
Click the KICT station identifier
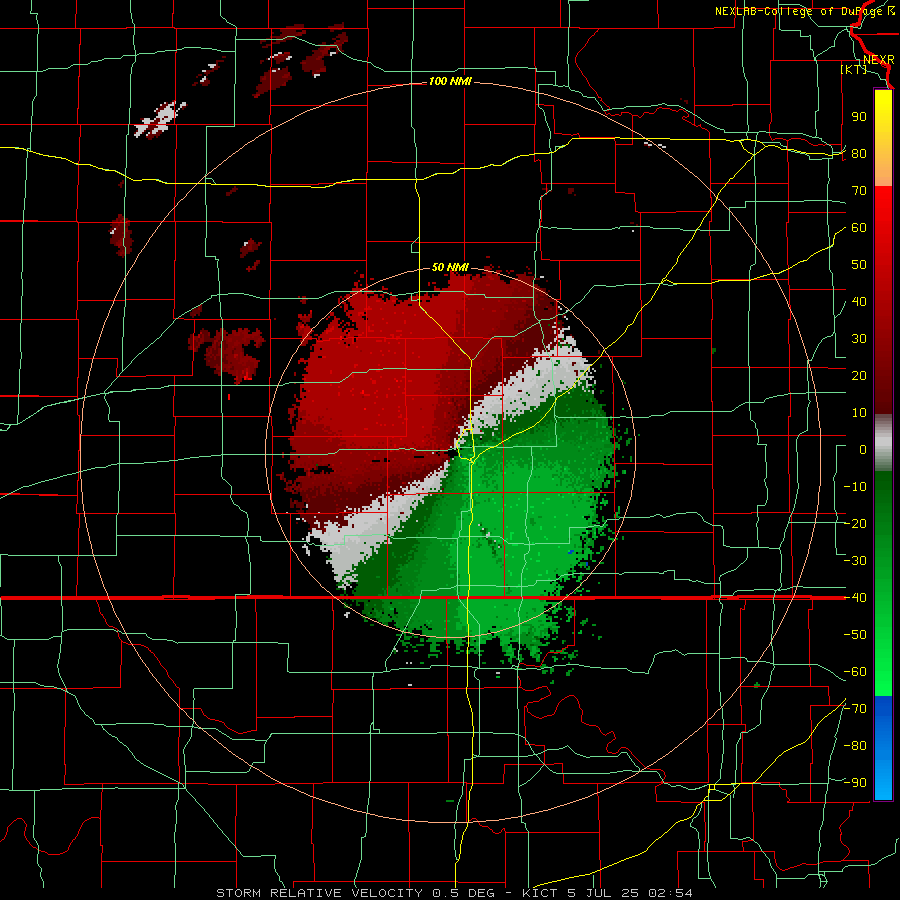[x=540, y=893]
